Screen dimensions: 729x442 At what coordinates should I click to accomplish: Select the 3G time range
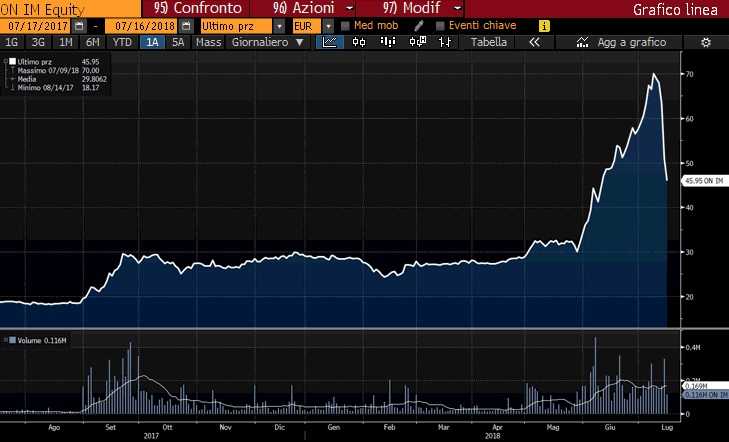tap(38, 42)
